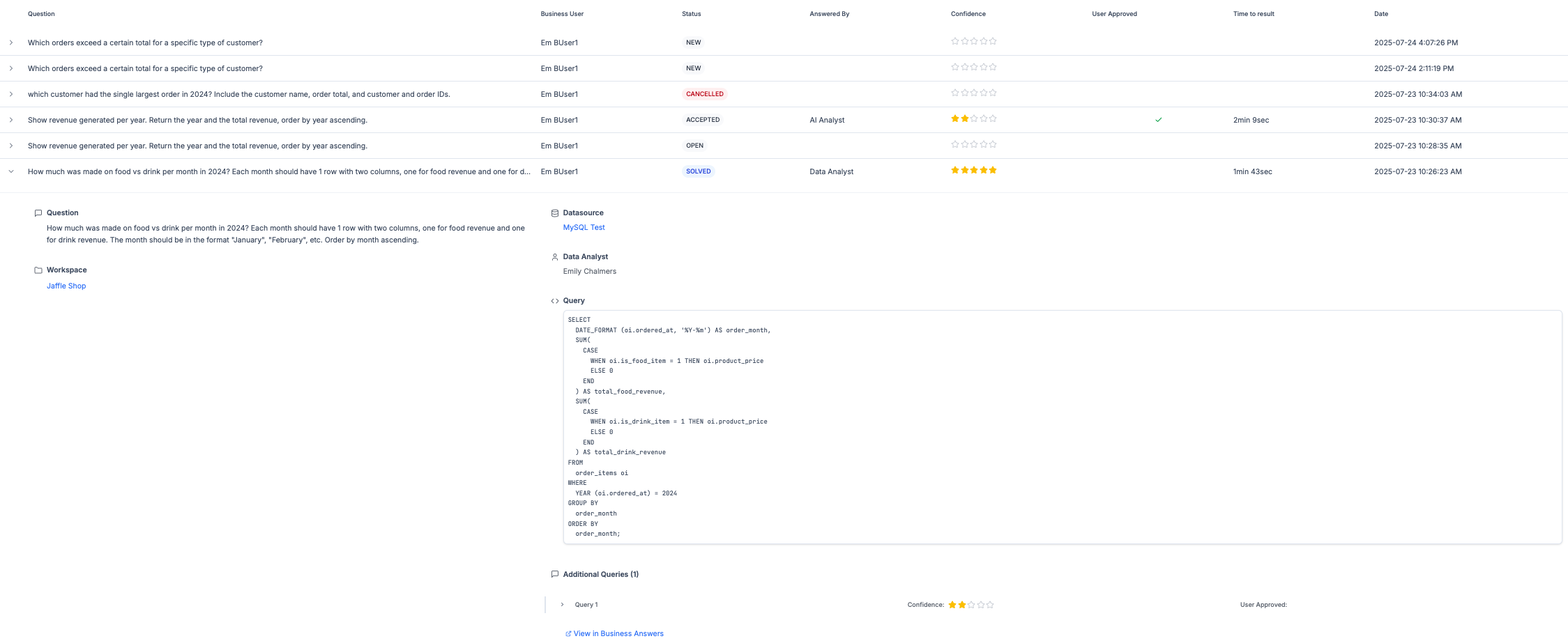The height and width of the screenshot is (641, 1568).
Task: Click the date 2025-07-23 10:26:23 AM
Action: point(1418,172)
